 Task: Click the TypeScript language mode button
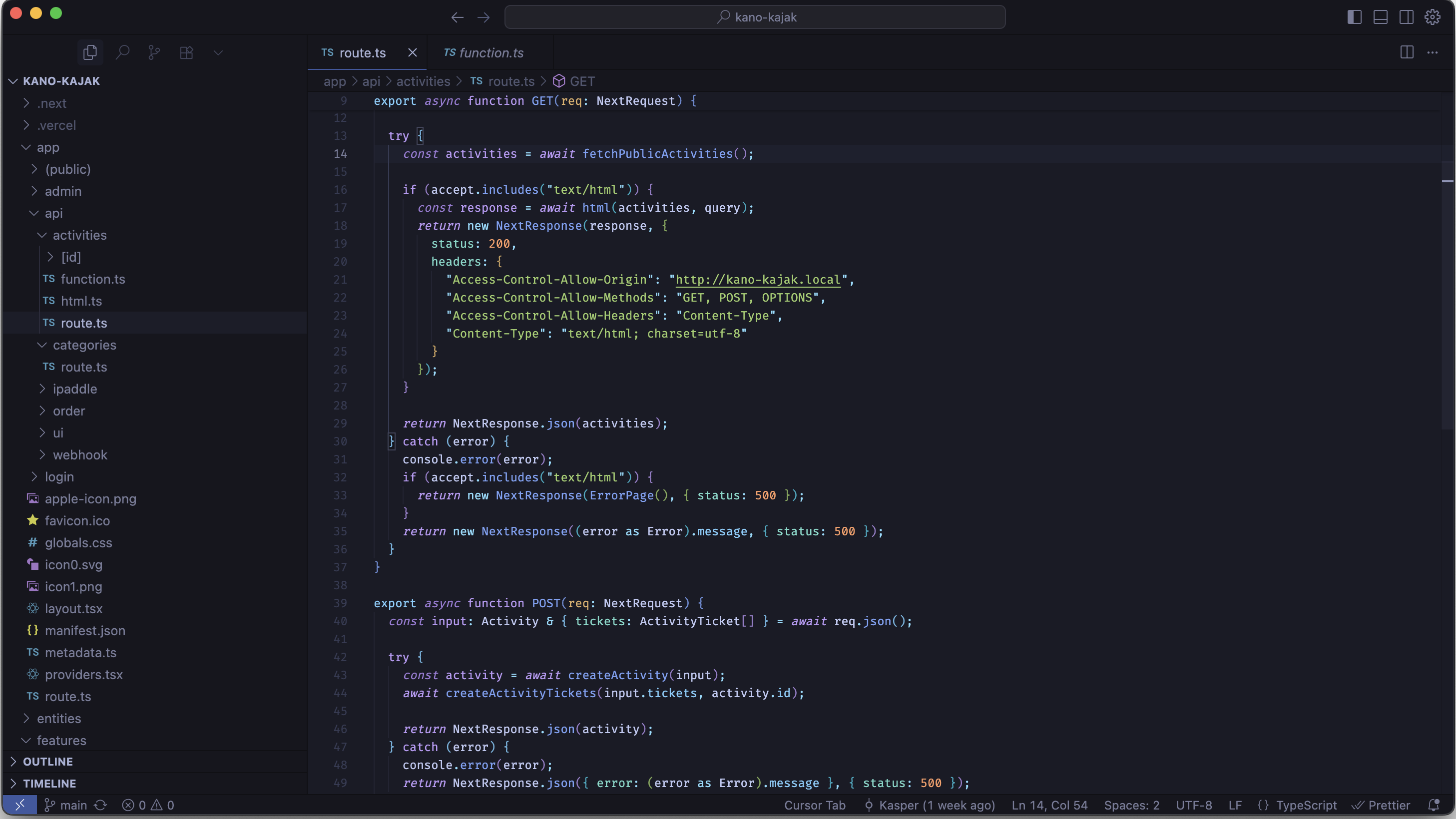click(x=1306, y=805)
